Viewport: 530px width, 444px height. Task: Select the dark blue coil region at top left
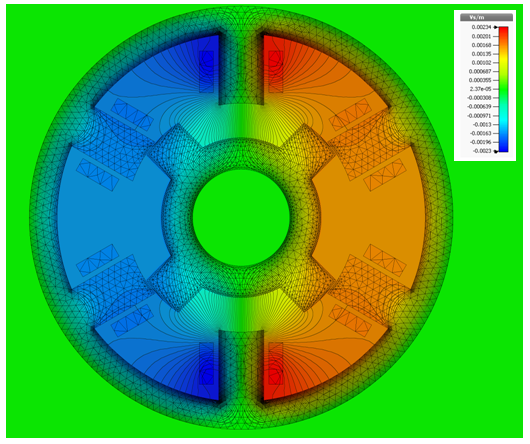point(207,72)
